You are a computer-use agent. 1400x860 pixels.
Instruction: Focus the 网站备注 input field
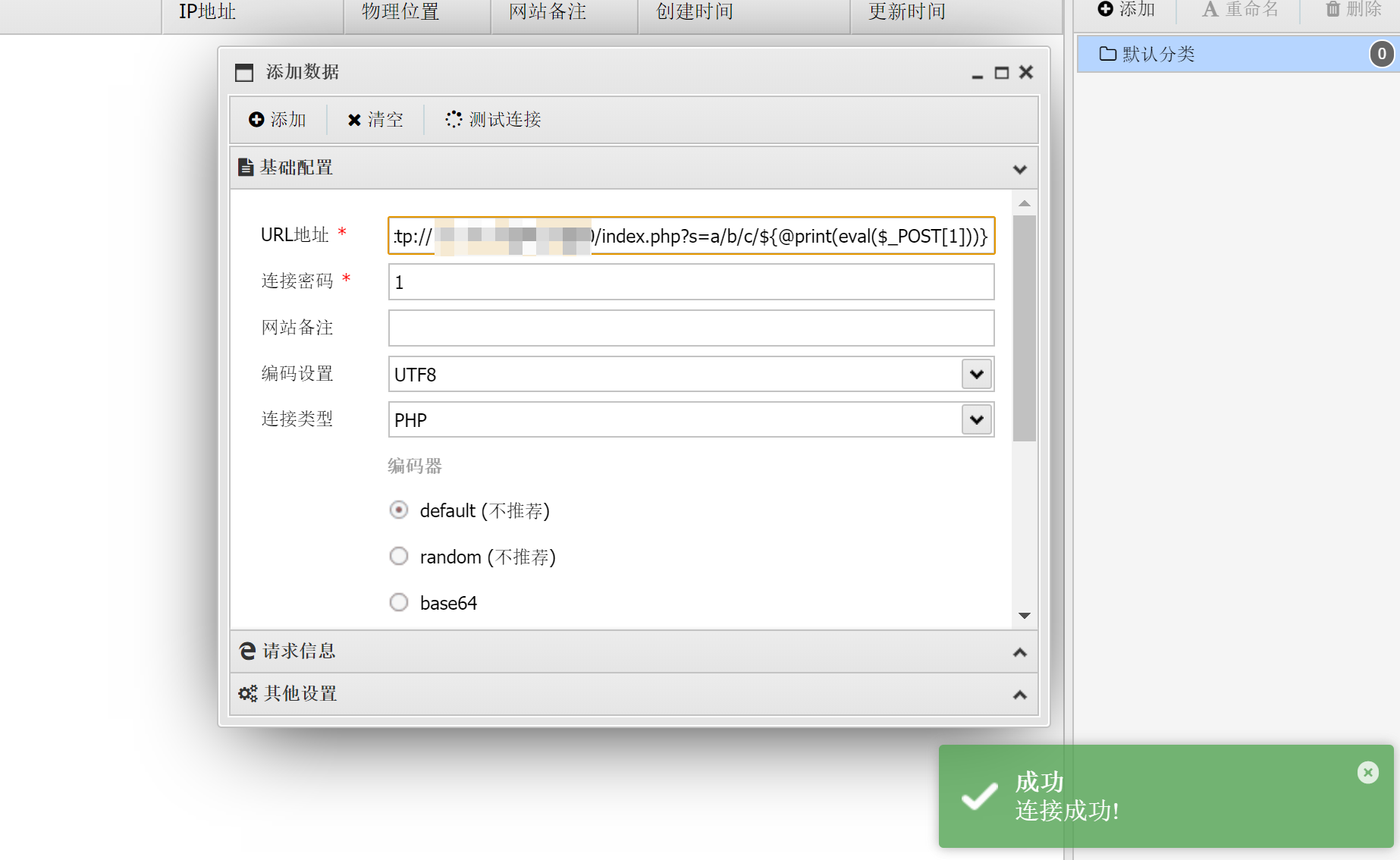692,328
